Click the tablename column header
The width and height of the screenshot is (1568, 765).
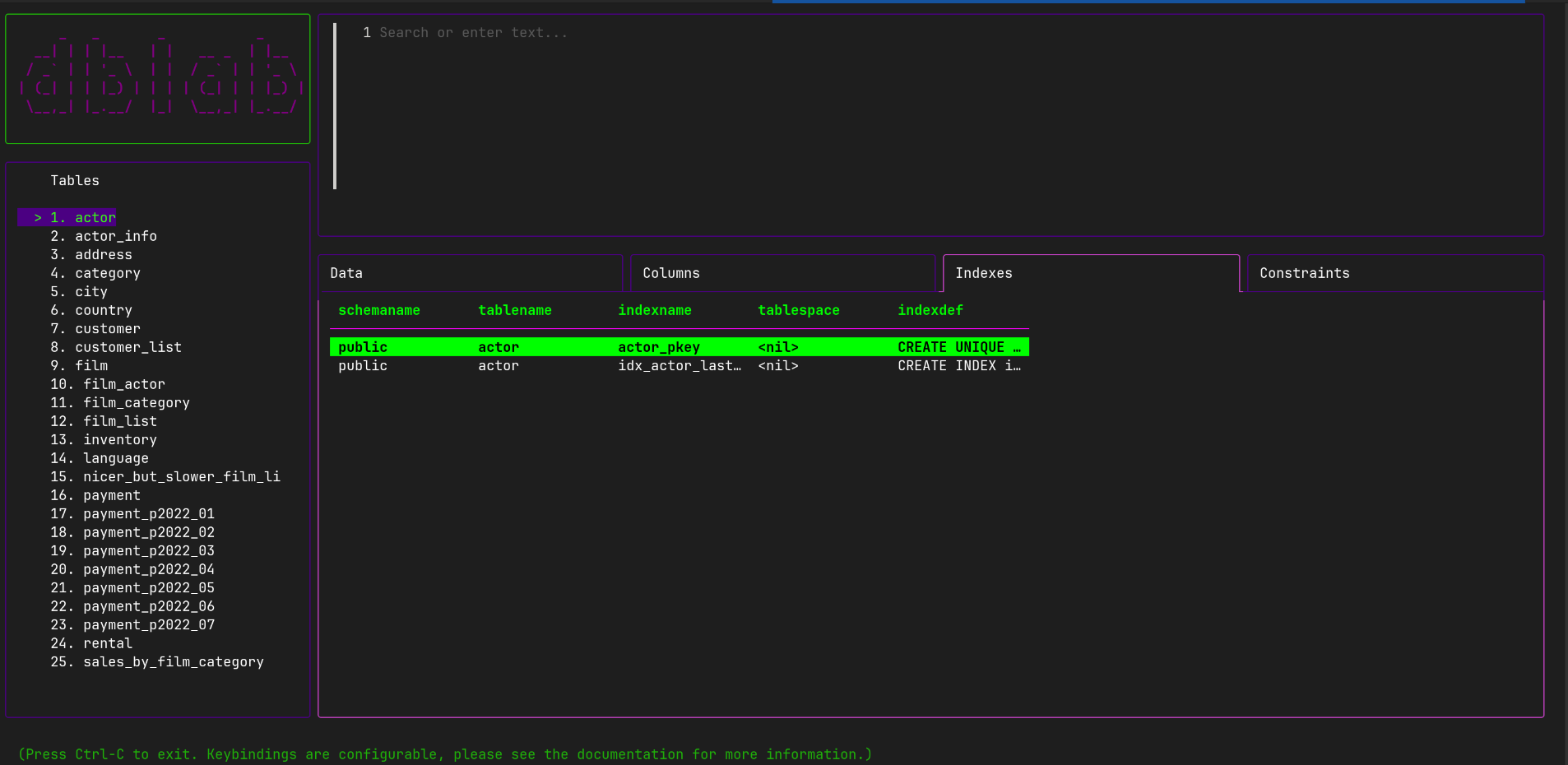515,310
